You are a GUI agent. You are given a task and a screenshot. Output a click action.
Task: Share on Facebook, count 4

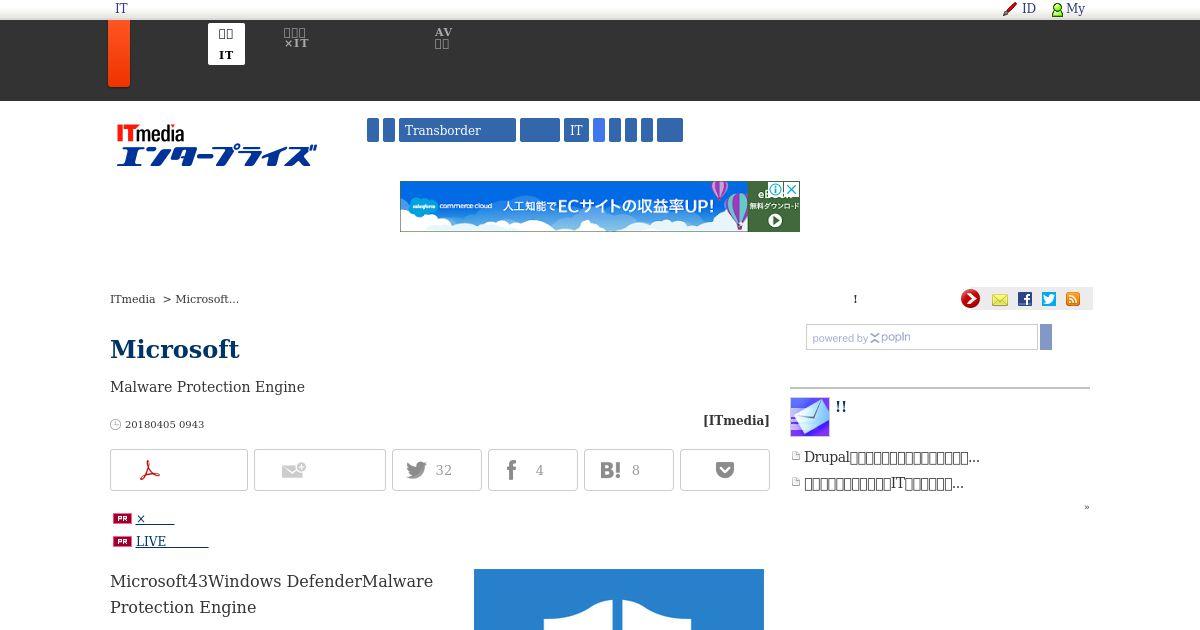pos(533,470)
